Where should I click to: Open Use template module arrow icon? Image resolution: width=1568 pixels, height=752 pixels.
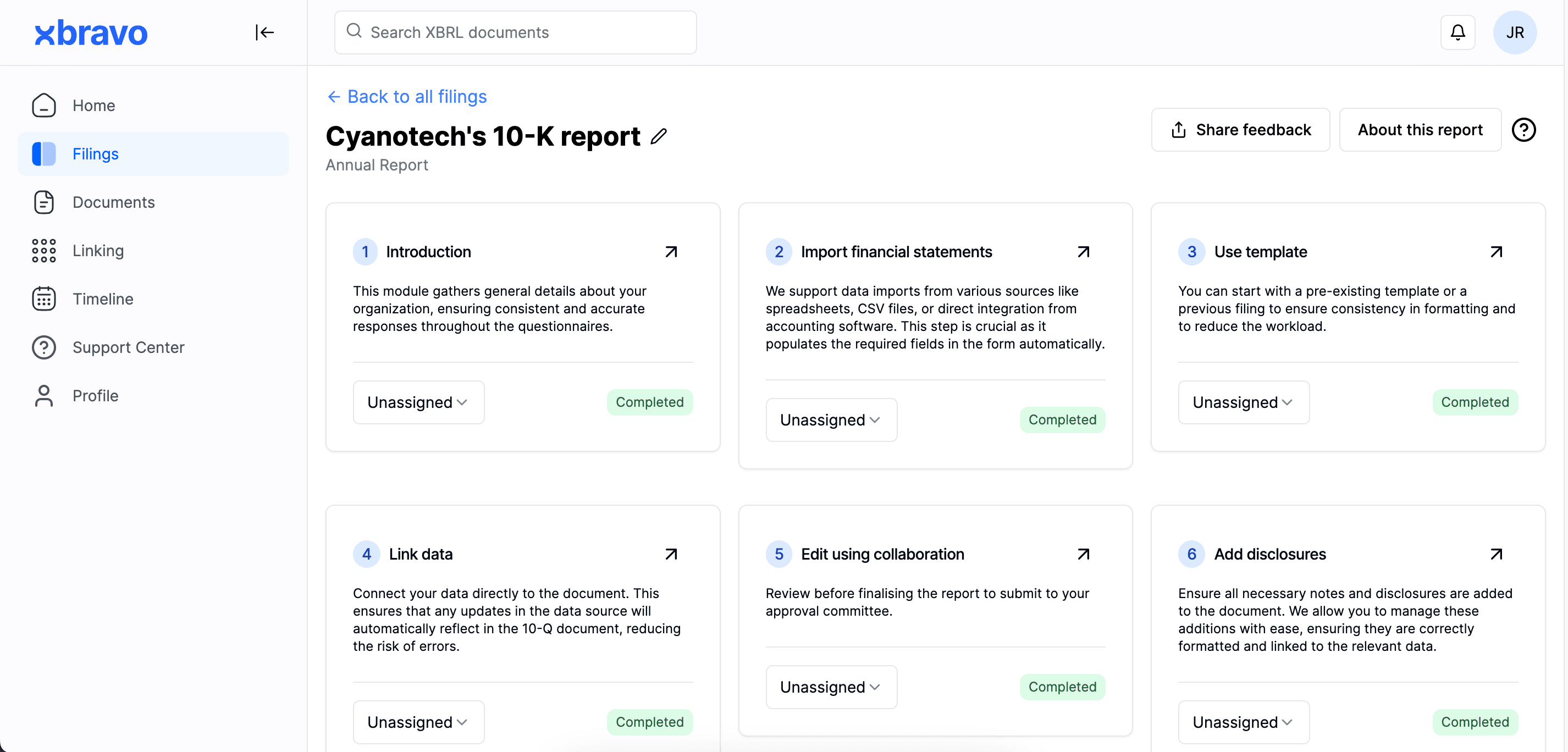click(x=1495, y=252)
